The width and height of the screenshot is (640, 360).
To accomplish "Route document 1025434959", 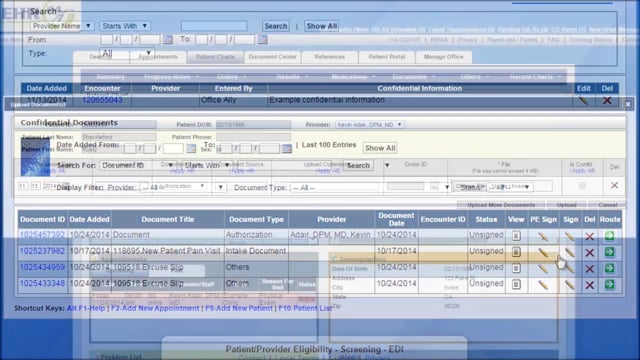I will coord(609,268).
